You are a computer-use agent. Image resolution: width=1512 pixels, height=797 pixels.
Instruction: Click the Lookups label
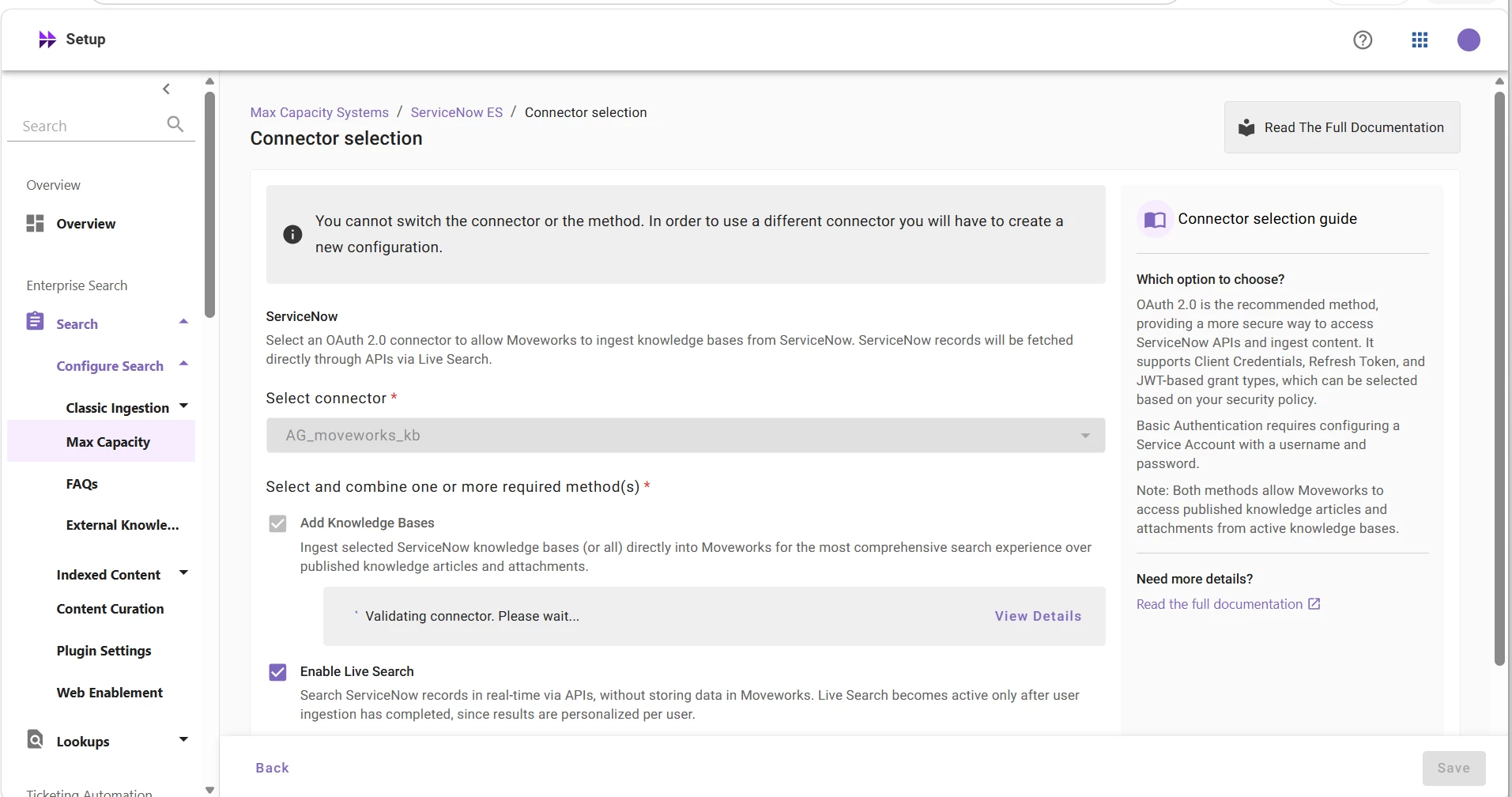point(82,742)
